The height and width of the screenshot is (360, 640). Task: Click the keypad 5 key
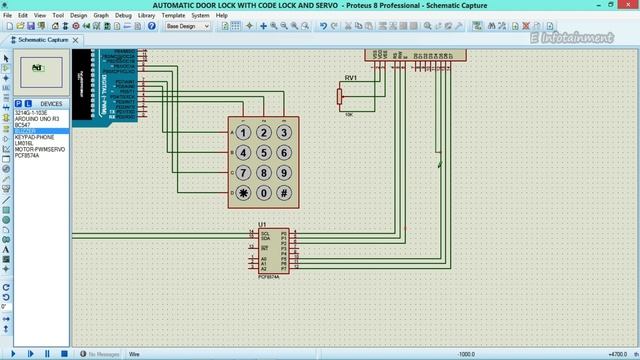point(264,153)
